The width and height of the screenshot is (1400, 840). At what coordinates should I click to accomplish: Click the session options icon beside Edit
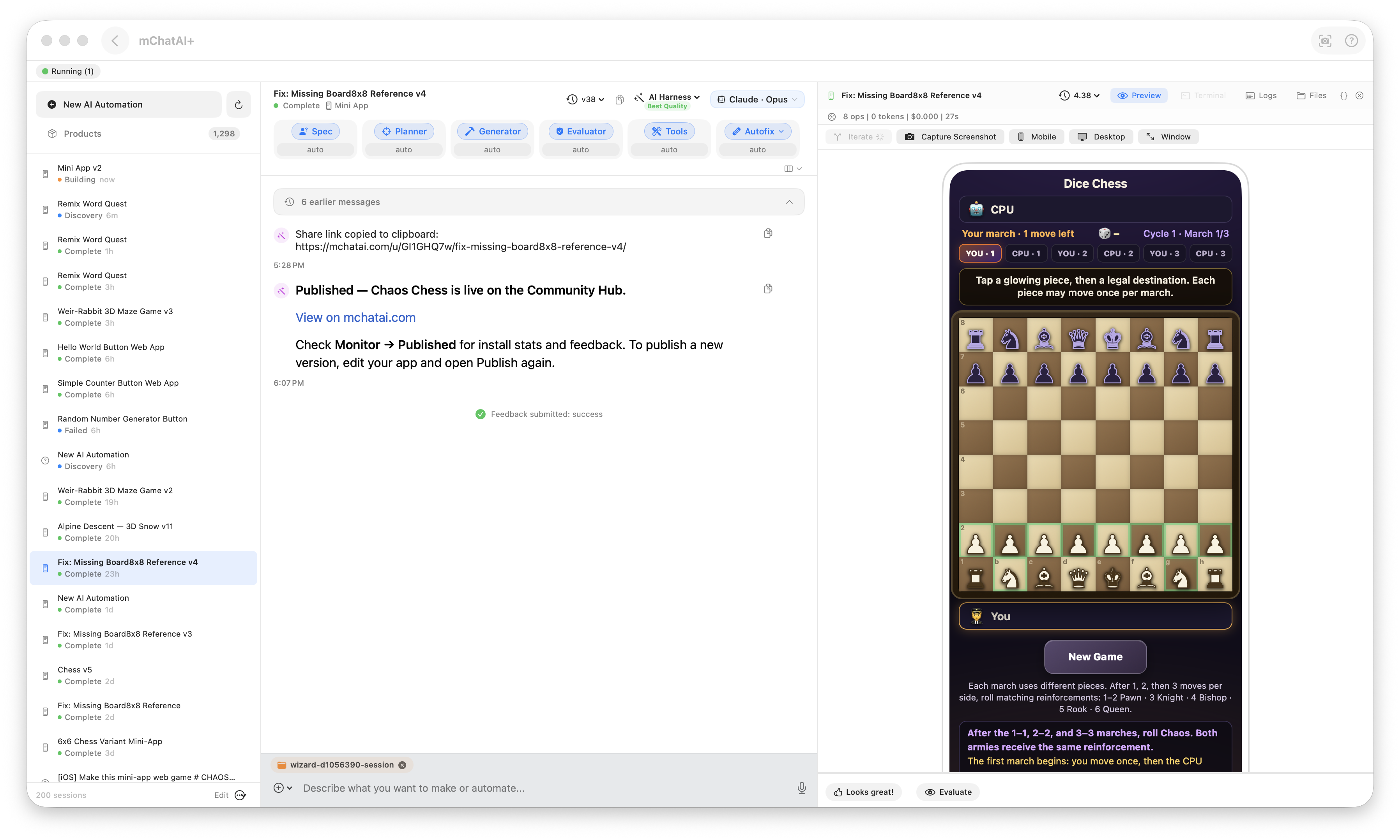tap(240, 795)
